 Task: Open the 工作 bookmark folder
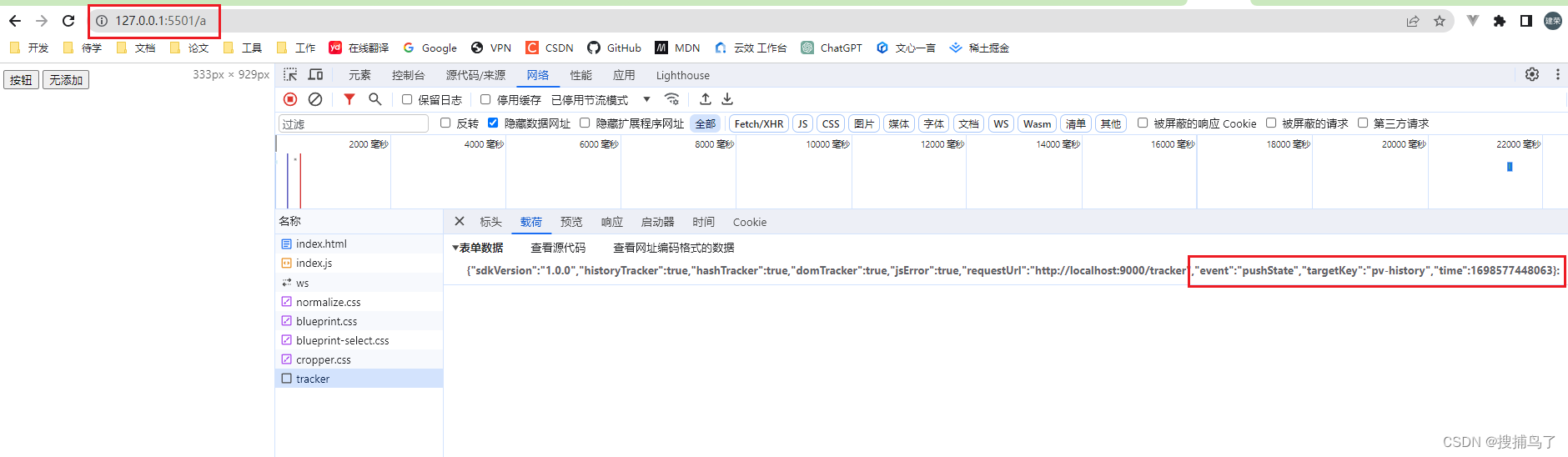[x=296, y=48]
